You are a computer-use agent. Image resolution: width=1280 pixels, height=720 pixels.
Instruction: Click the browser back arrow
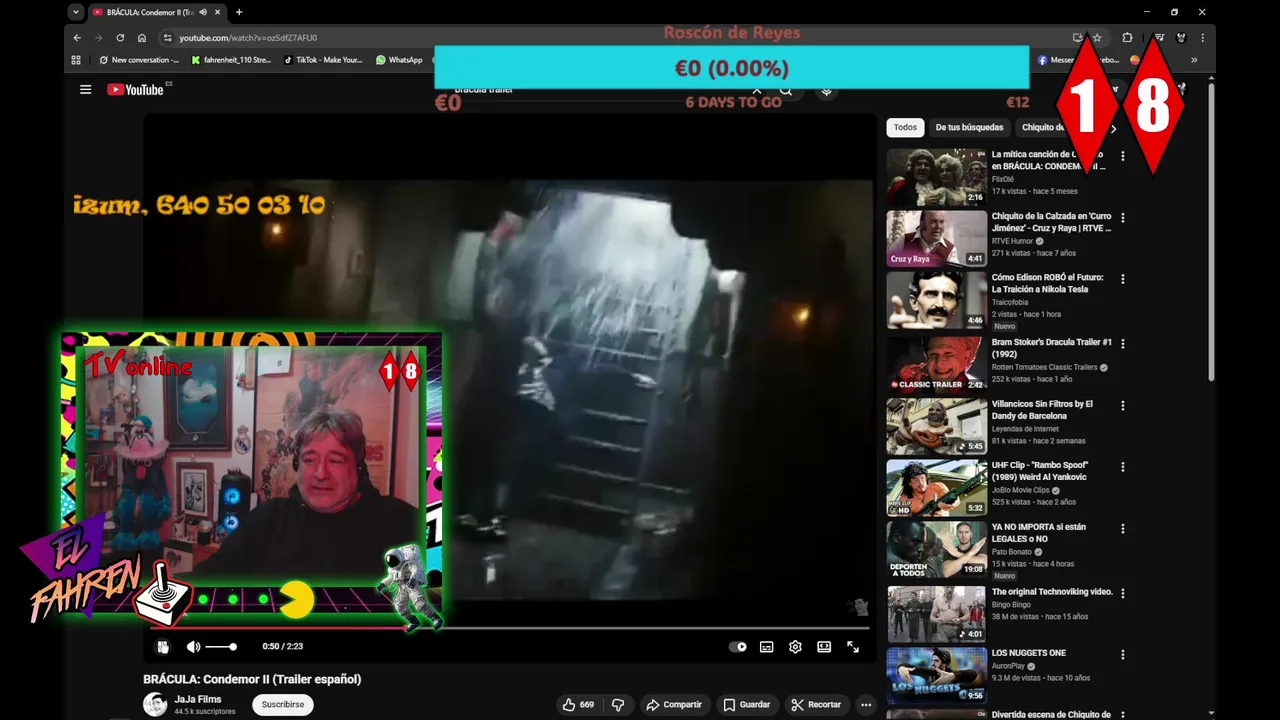pos(77,38)
